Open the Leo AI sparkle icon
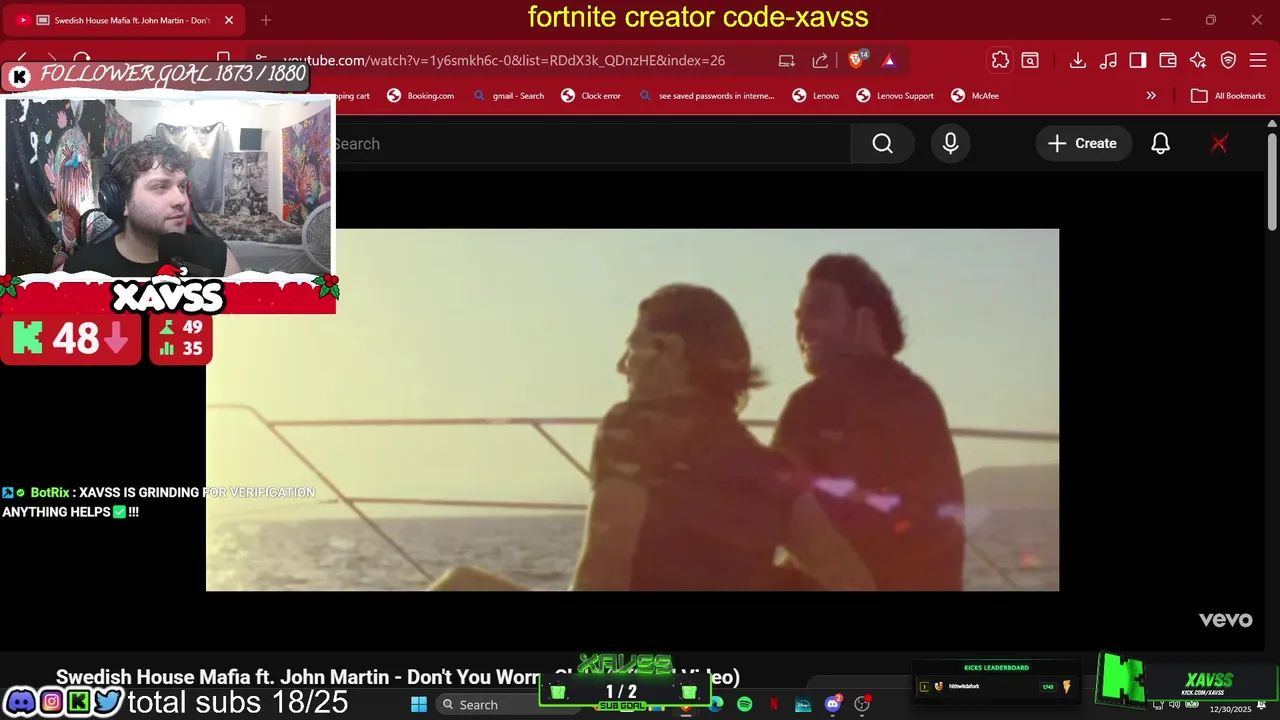This screenshot has width=1280, height=720. click(1198, 60)
